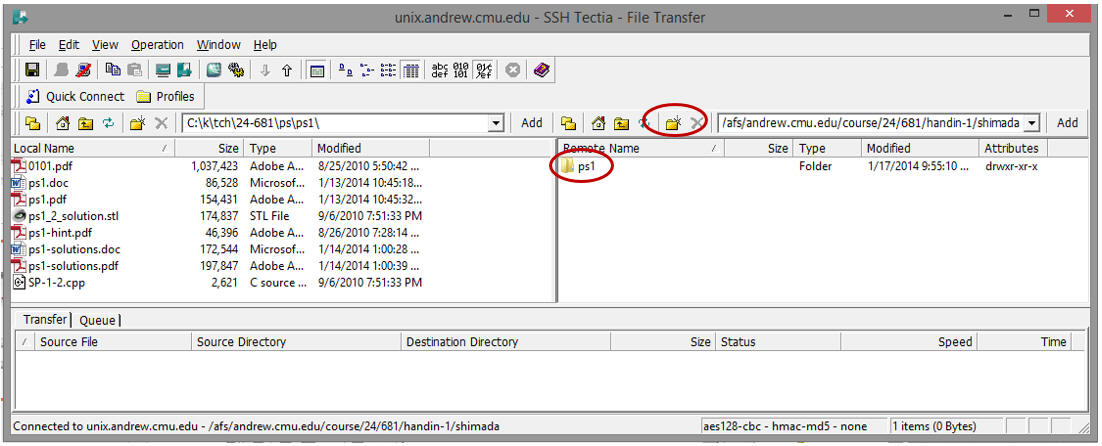The width and height of the screenshot is (1102, 446).
Task: Click the Copy icon in main toolbar
Action: click(112, 70)
